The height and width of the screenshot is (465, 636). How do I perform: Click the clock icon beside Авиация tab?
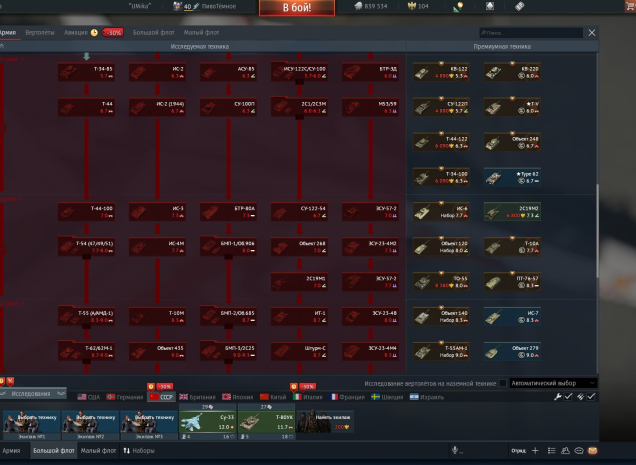[x=94, y=32]
